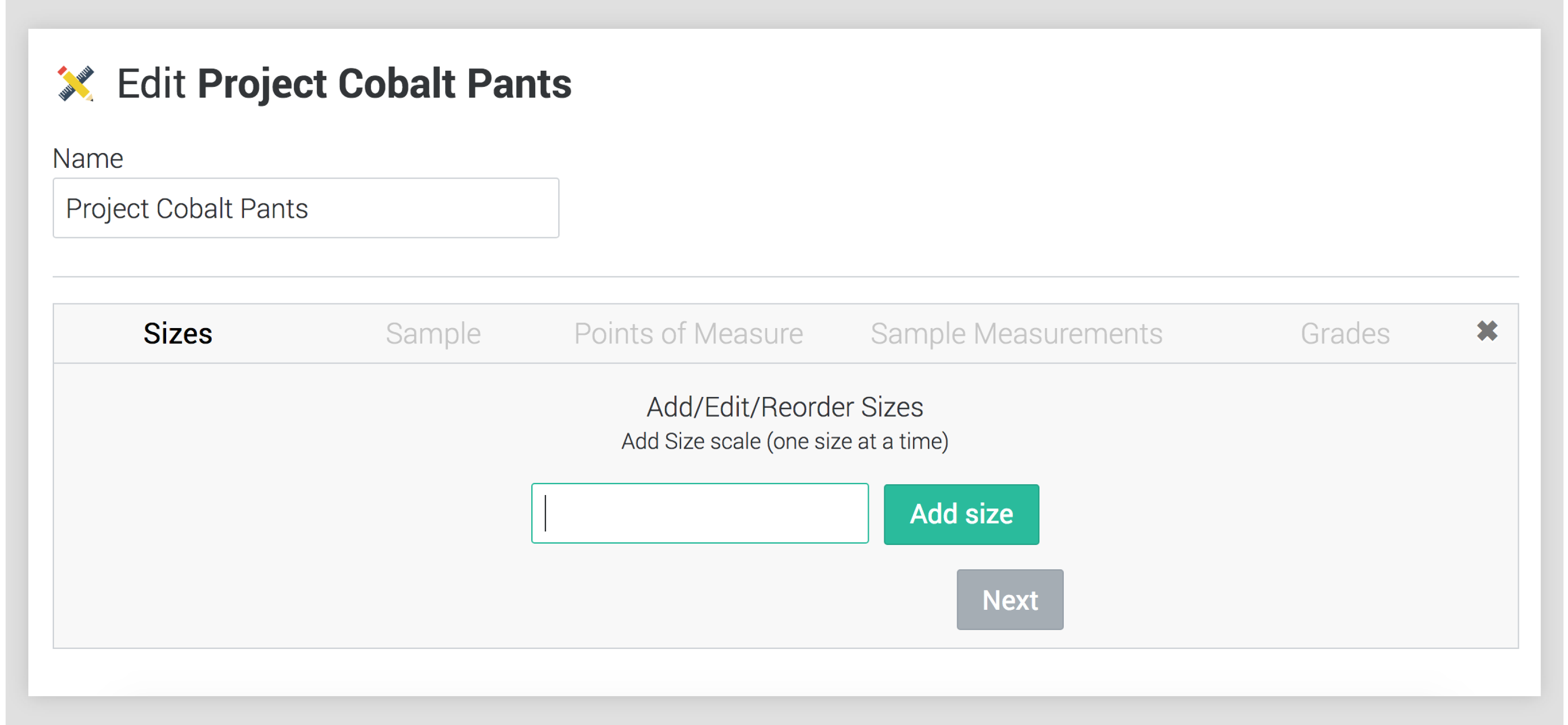Open the Points of Measure tab
The height and width of the screenshot is (725, 1568).
coord(688,333)
